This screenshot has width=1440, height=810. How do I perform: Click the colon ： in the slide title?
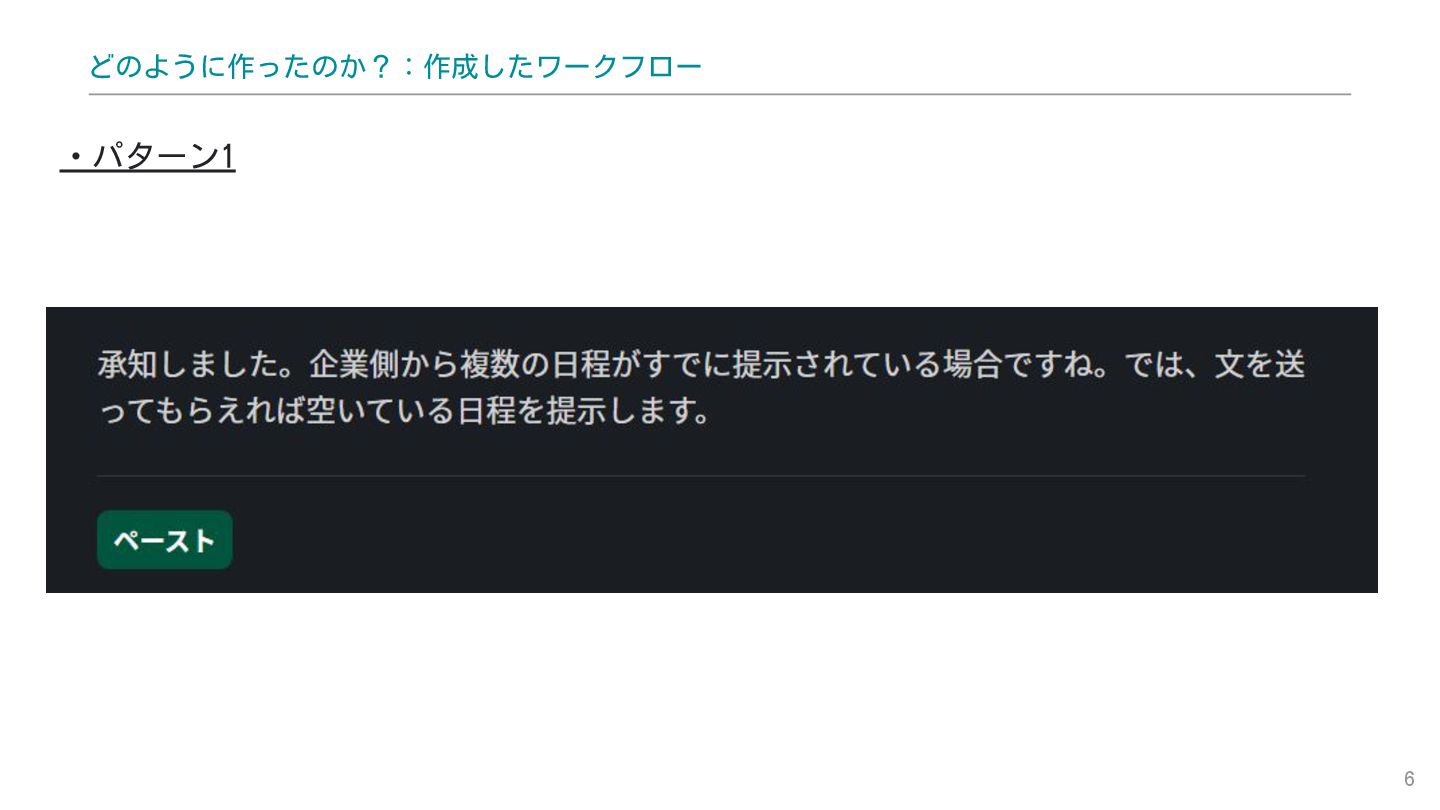[x=406, y=67]
